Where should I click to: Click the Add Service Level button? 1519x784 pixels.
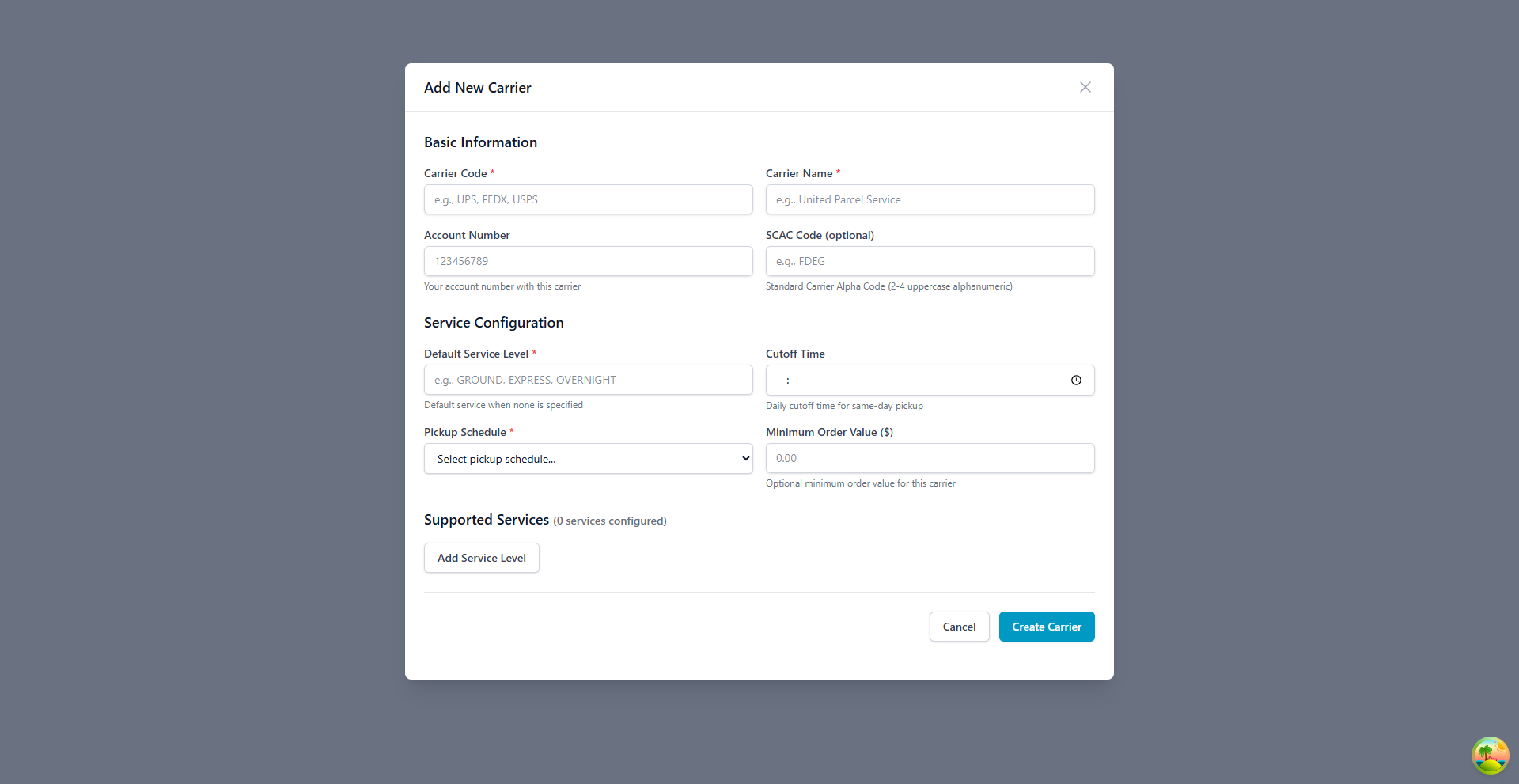(481, 558)
